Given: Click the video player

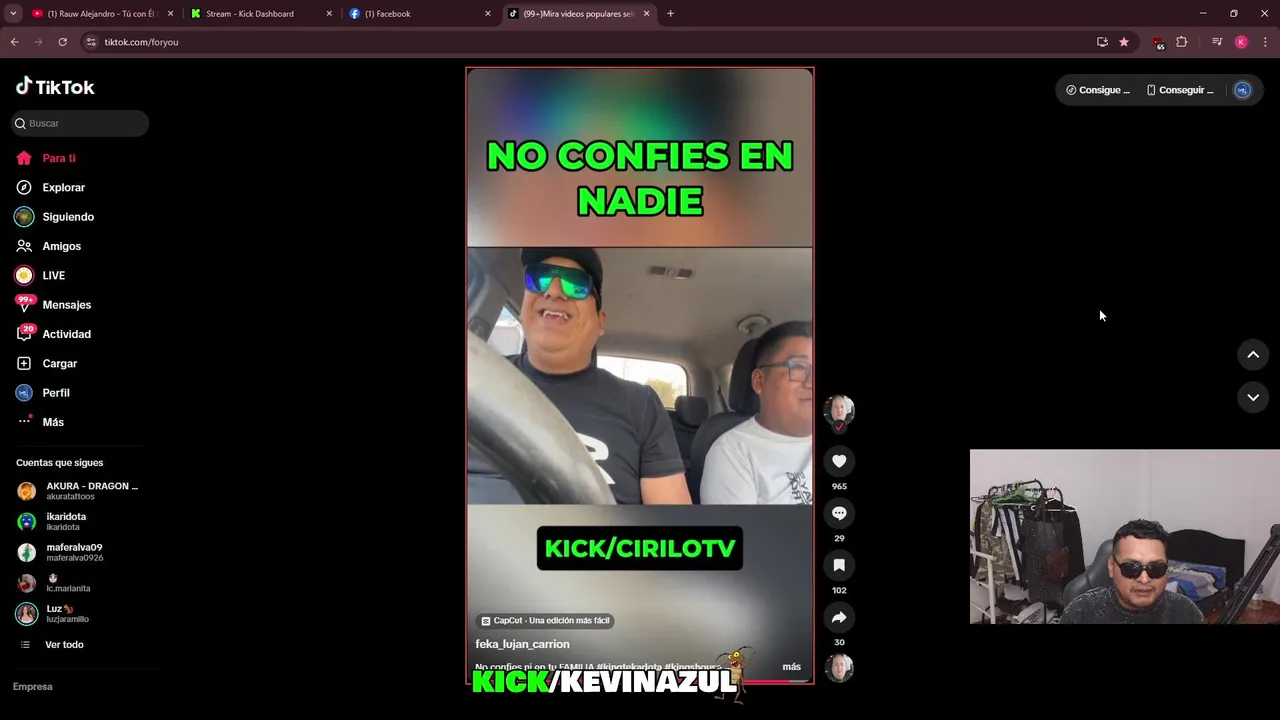Looking at the screenshot, I should point(640,375).
